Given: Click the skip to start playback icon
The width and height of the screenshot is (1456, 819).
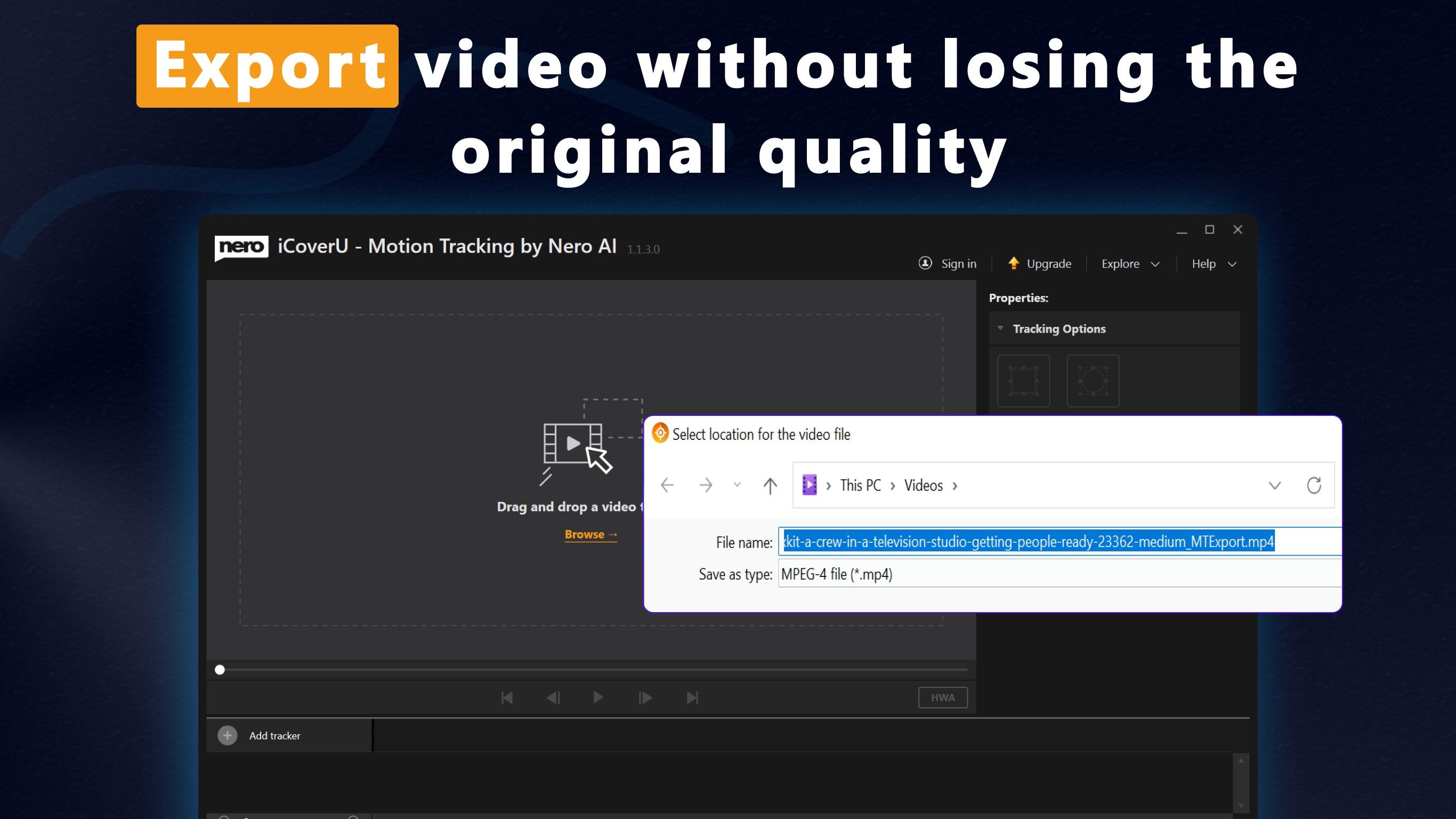Looking at the screenshot, I should point(508,697).
